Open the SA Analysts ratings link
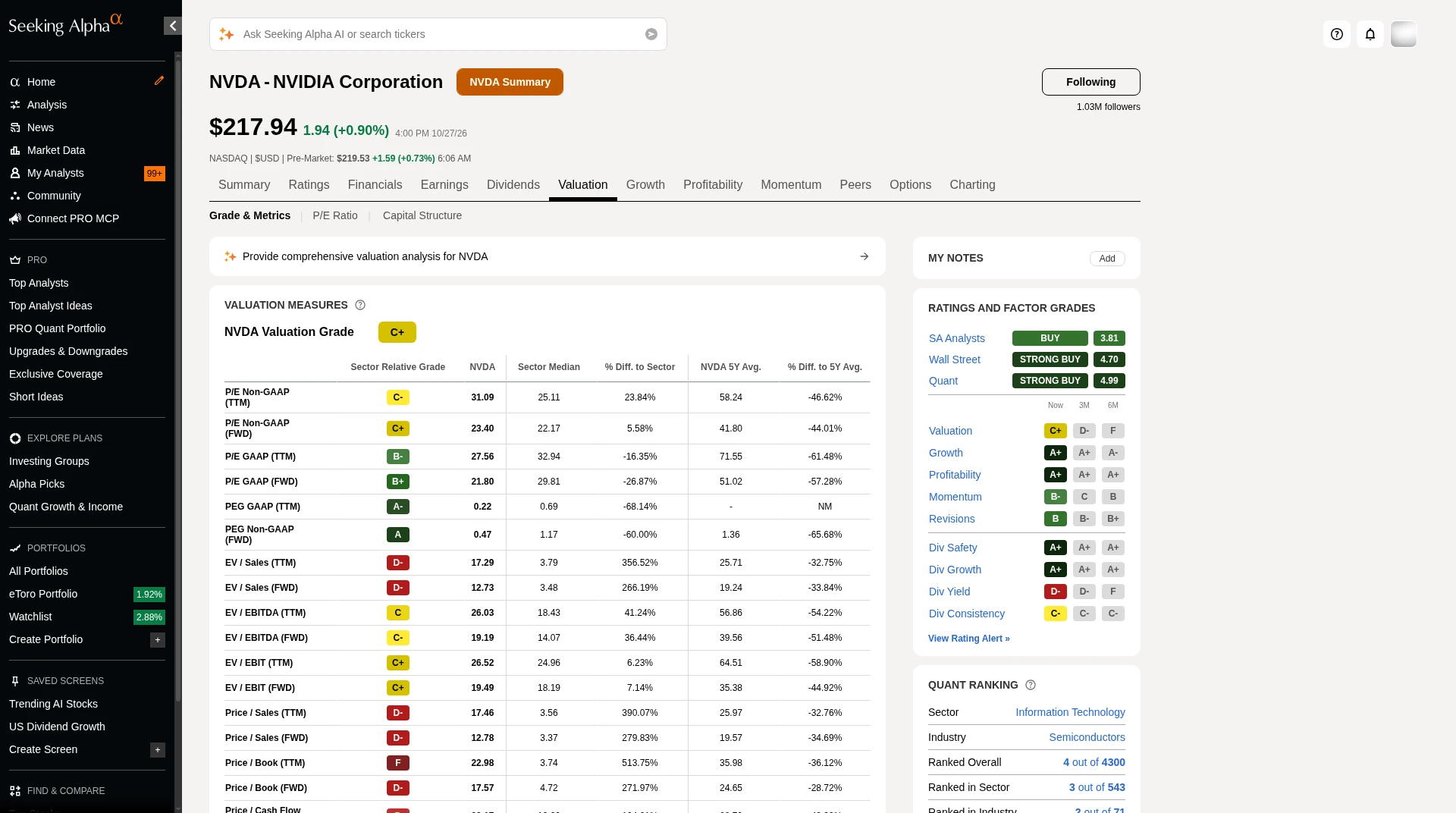1456x813 pixels. tap(957, 338)
